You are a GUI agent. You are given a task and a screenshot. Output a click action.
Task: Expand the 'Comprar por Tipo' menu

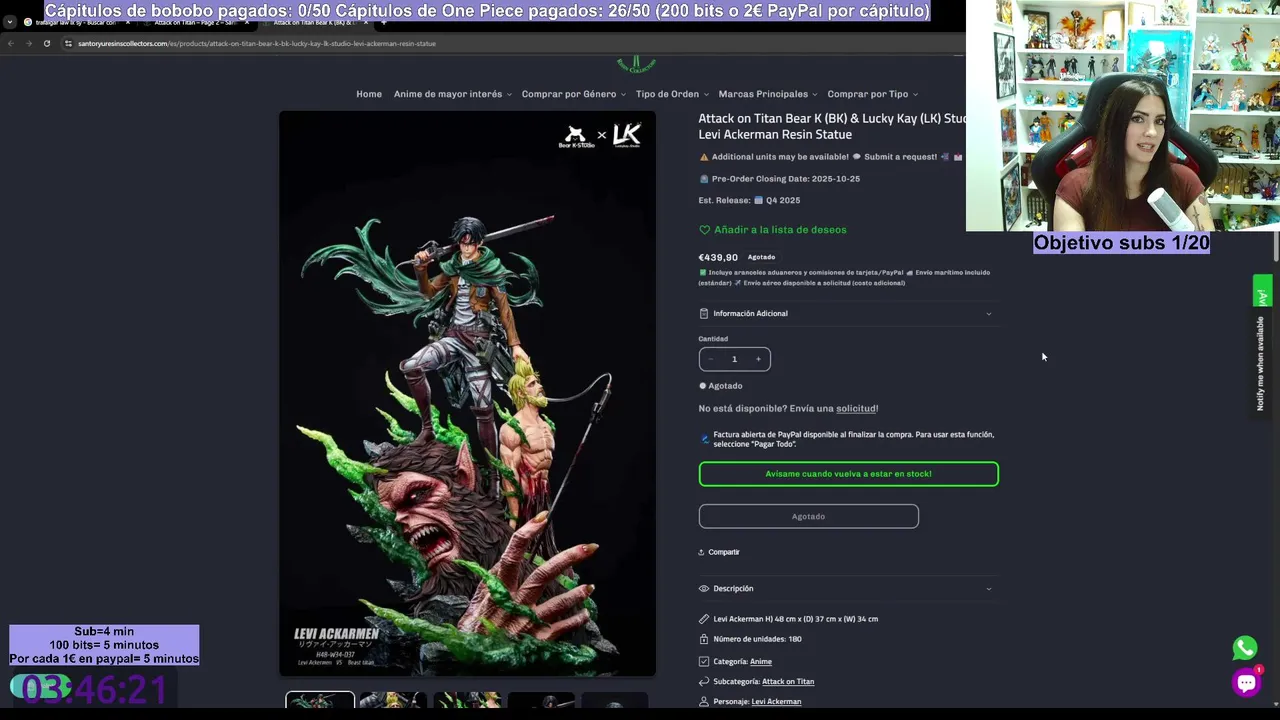pos(873,94)
